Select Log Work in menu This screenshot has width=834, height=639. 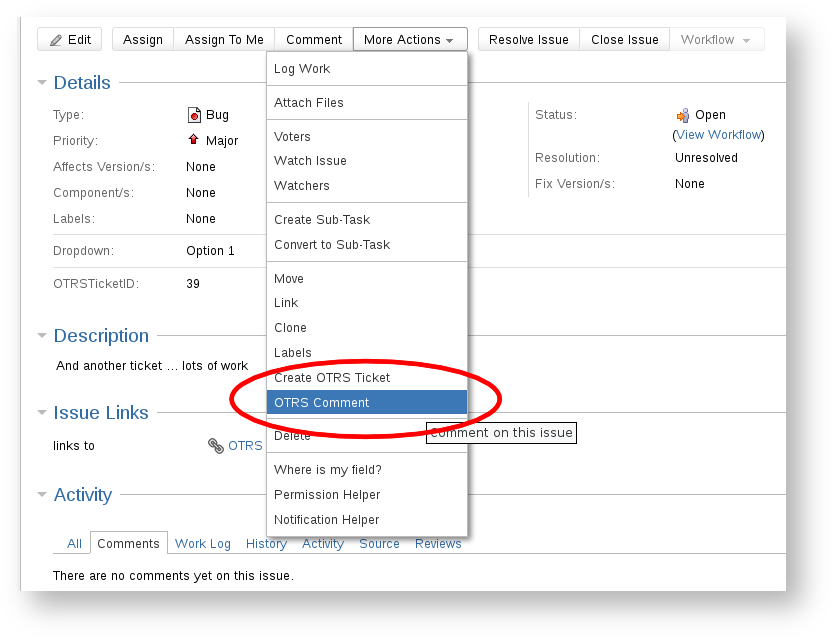(x=302, y=69)
